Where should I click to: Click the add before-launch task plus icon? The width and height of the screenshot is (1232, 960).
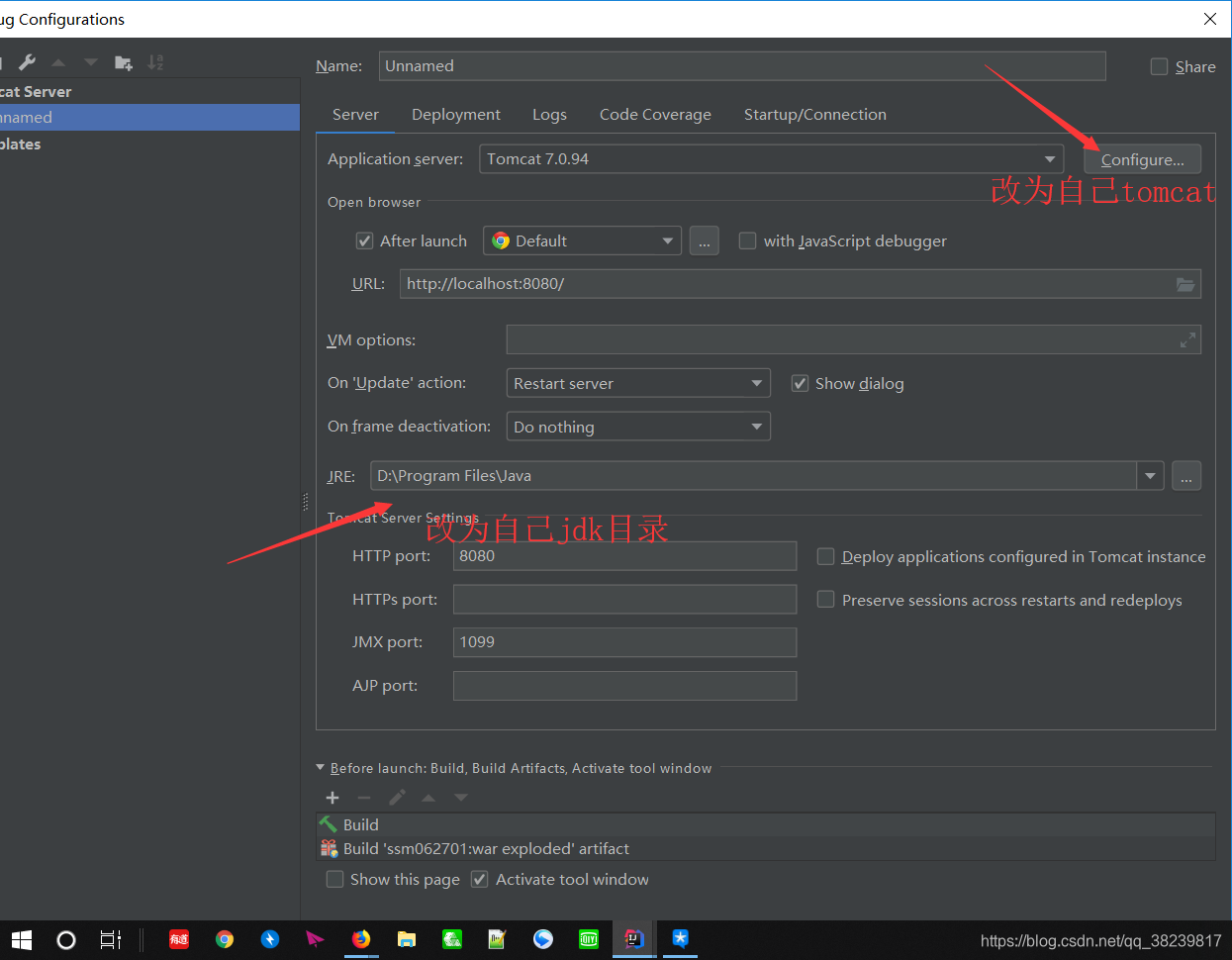pyautogui.click(x=332, y=798)
